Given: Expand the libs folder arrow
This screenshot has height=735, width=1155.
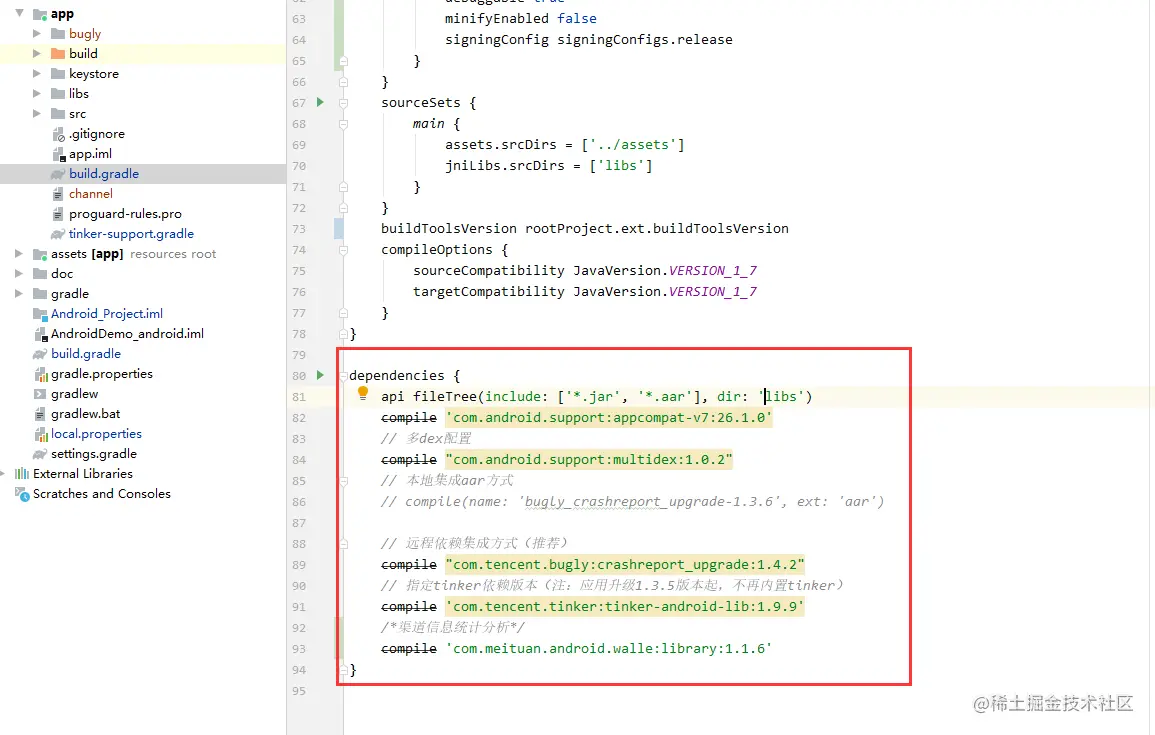Looking at the screenshot, I should (x=37, y=93).
